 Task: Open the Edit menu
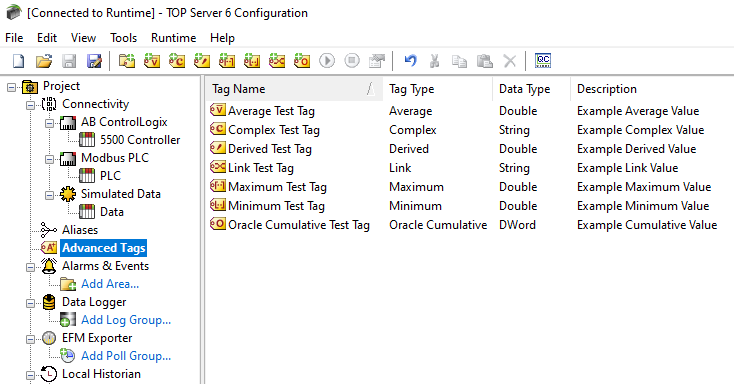coord(47,38)
